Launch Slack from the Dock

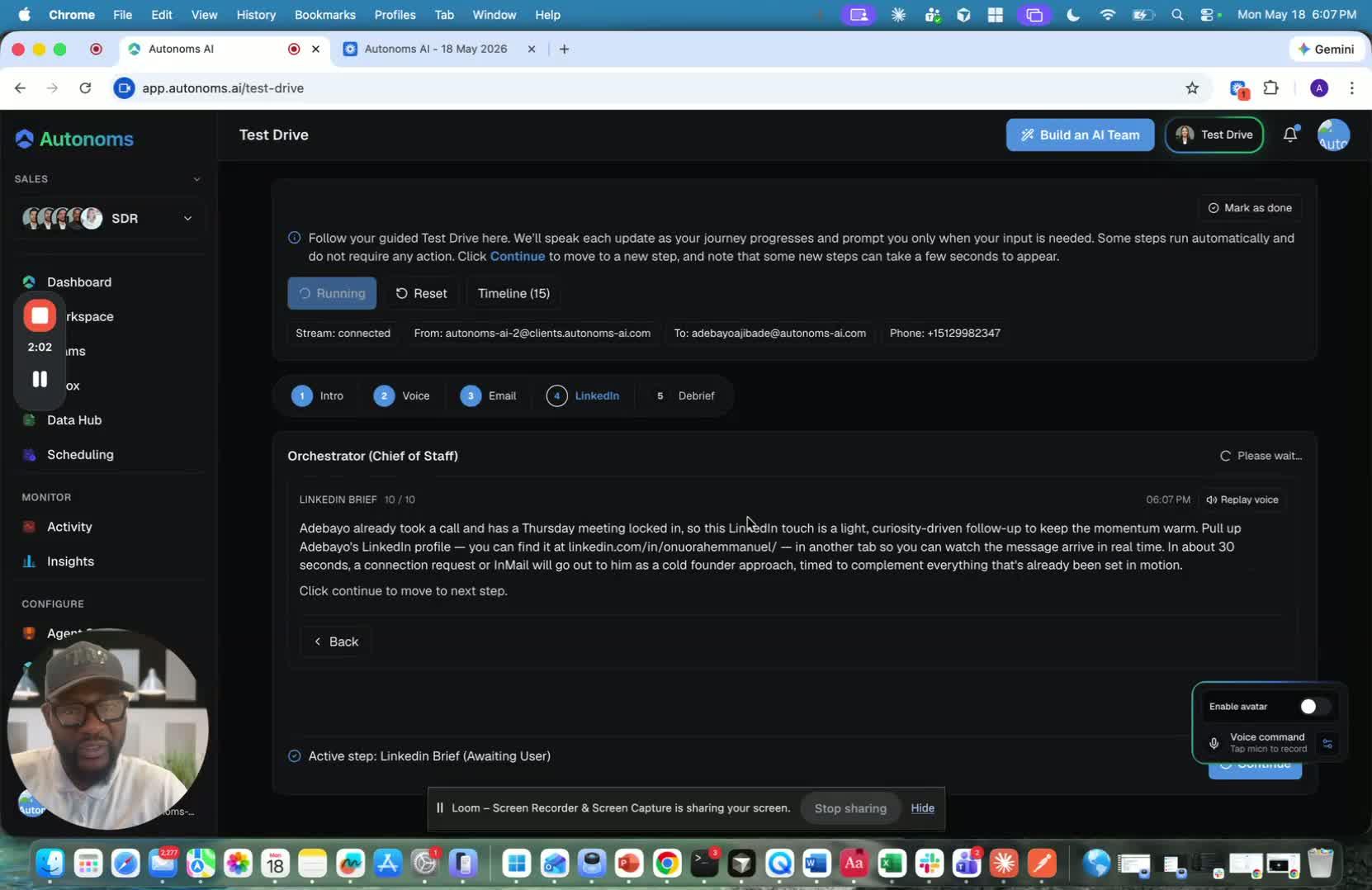[929, 864]
